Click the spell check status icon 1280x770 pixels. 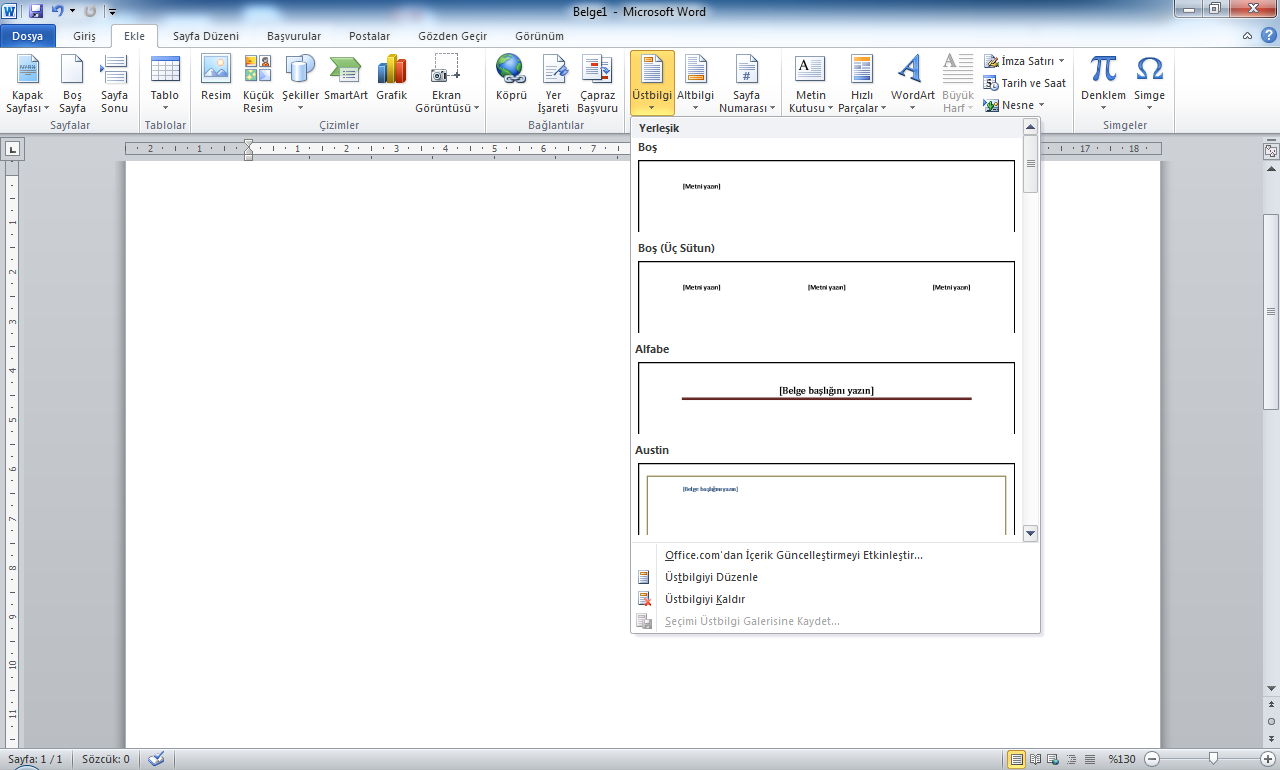[x=155, y=759]
